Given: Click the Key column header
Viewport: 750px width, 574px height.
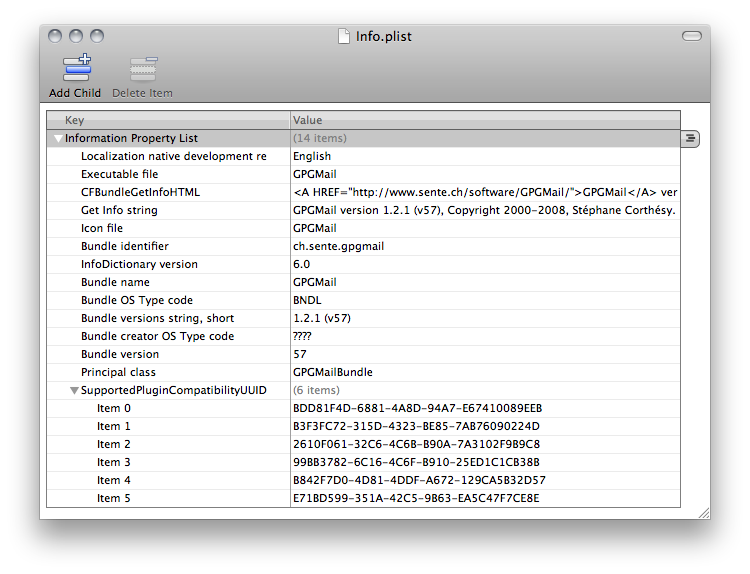Looking at the screenshot, I should (x=168, y=120).
